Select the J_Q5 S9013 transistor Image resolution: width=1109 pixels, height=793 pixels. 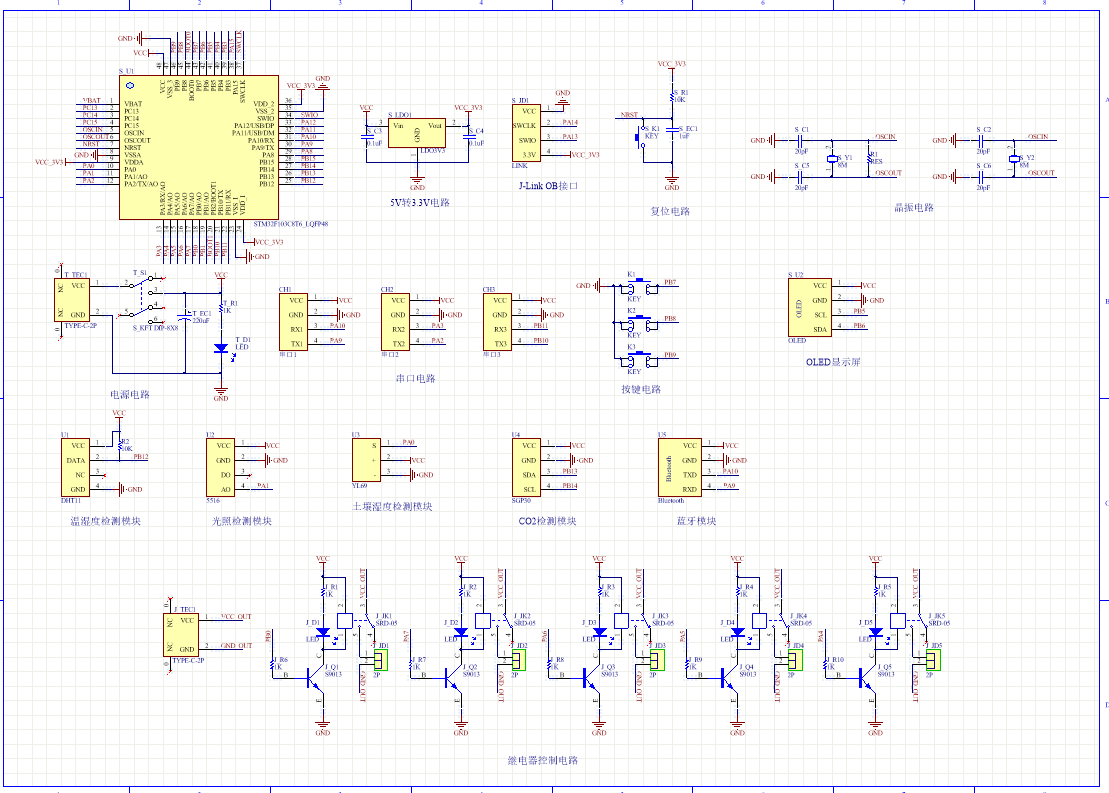pyautogui.click(x=869, y=681)
